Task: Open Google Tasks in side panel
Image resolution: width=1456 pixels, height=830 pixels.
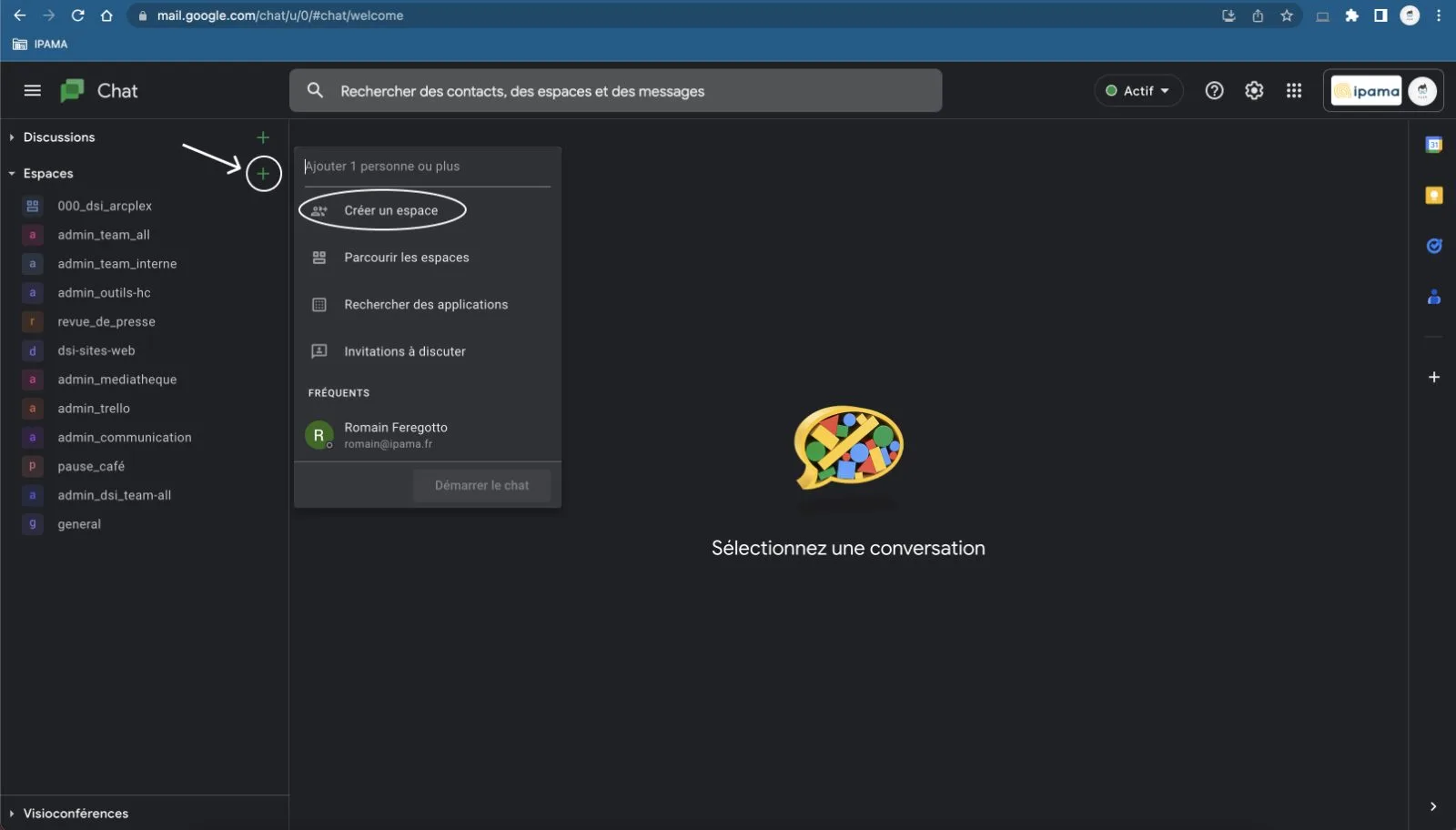Action: (x=1433, y=246)
